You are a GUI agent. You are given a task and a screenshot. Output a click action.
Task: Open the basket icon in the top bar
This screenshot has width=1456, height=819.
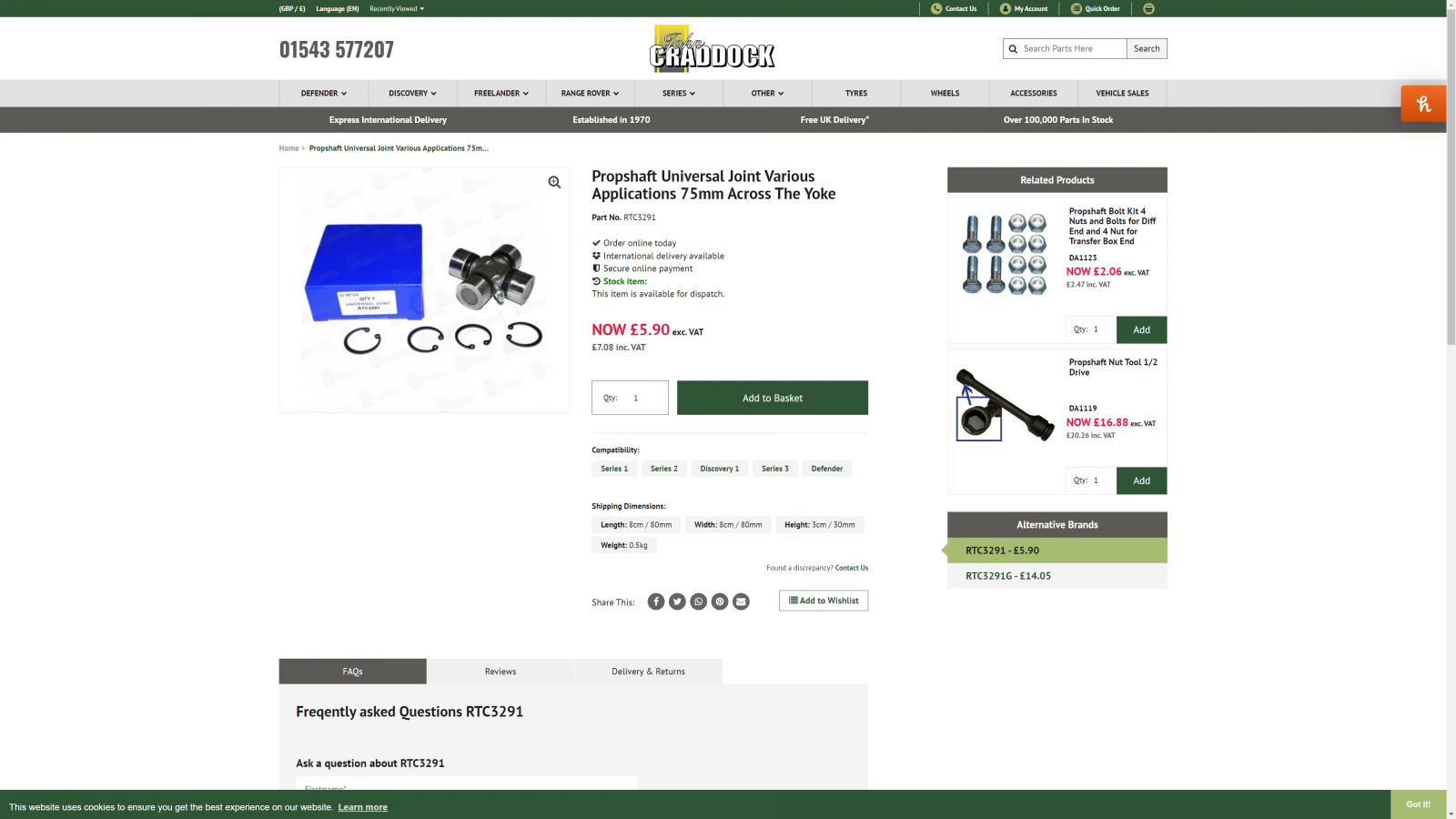pos(1148,8)
